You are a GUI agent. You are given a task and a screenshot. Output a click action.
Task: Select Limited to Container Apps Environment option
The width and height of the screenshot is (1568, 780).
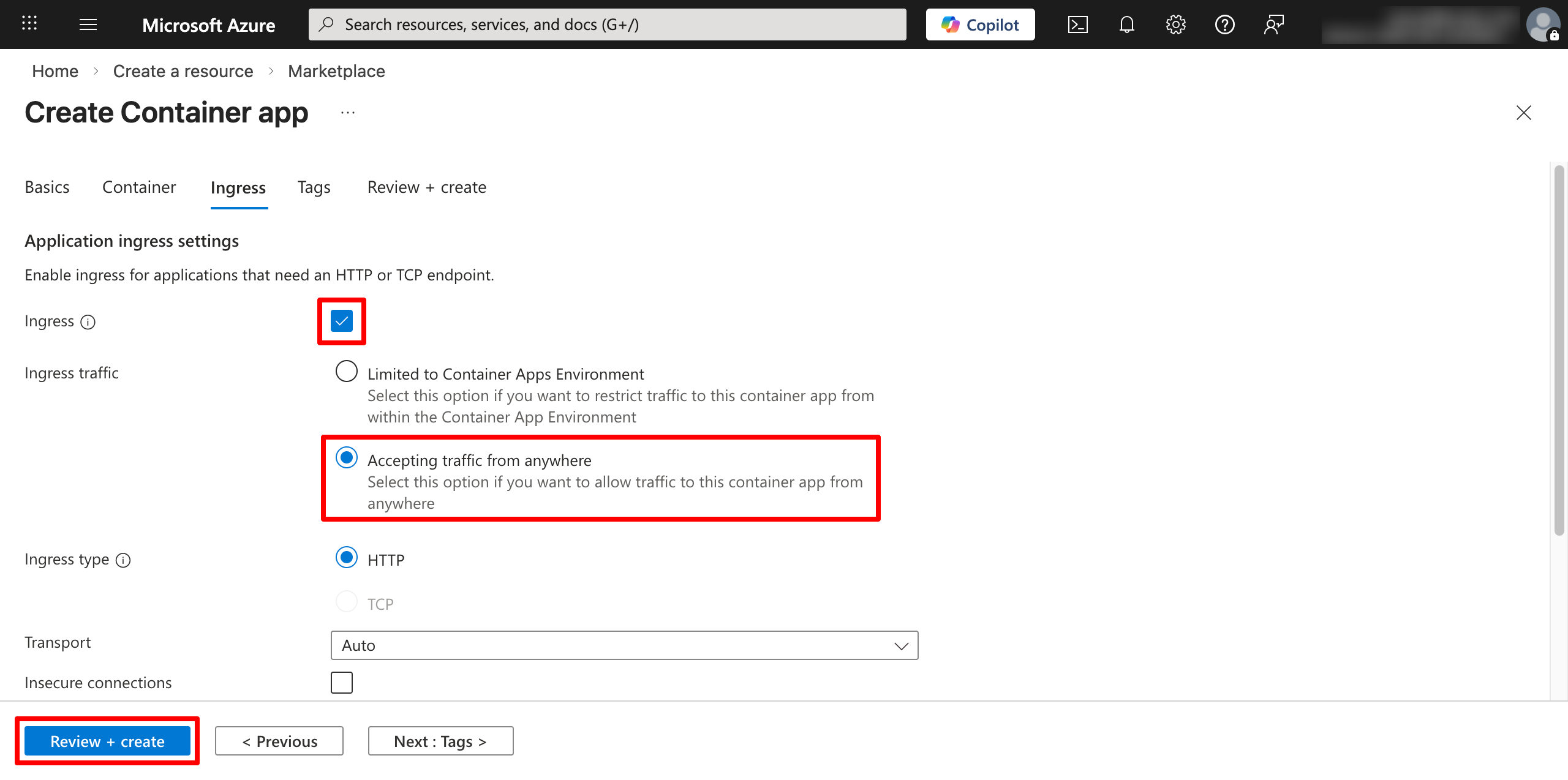(347, 372)
